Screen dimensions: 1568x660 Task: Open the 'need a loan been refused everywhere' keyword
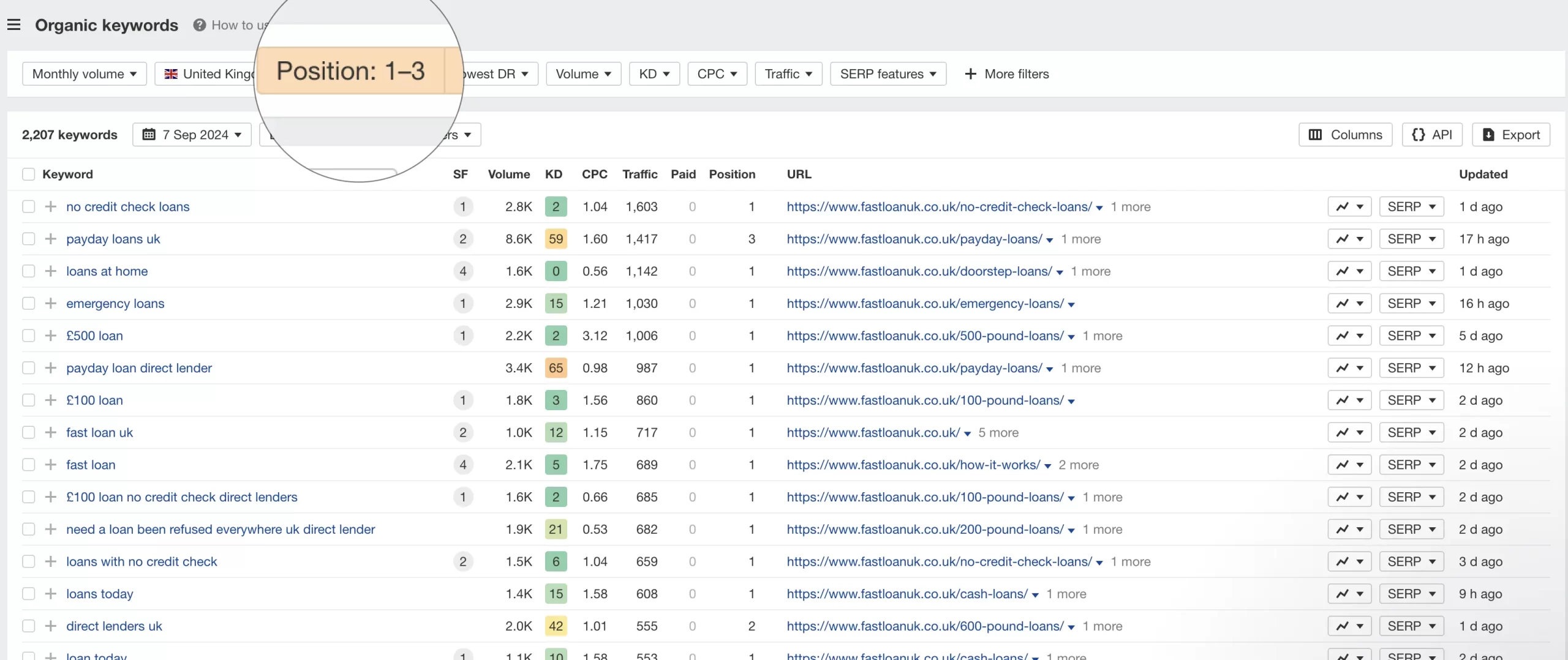[221, 530]
